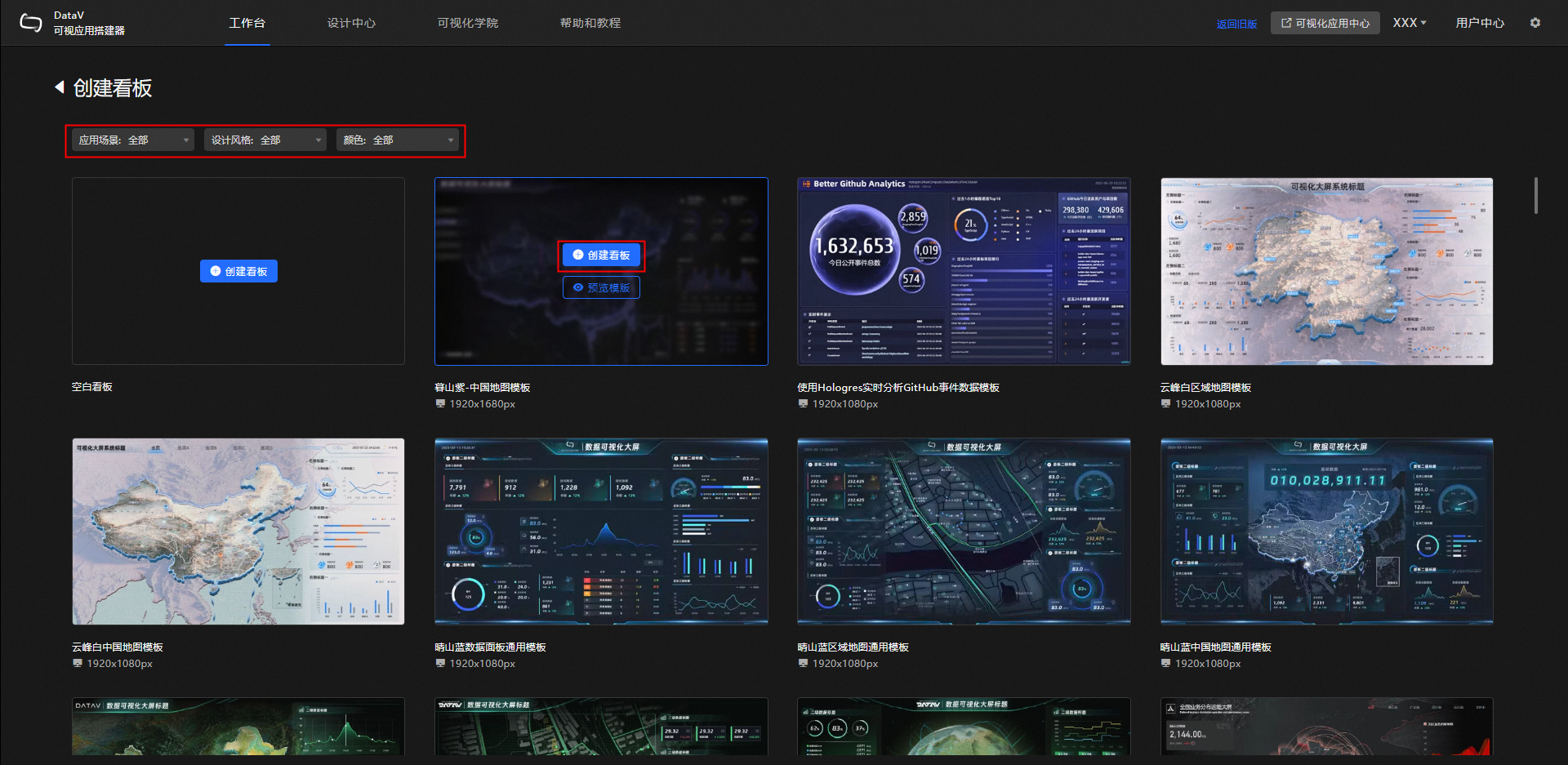Screen dimensions: 1568x765
Task: Click the 空白看板 label
Action: click(91, 387)
